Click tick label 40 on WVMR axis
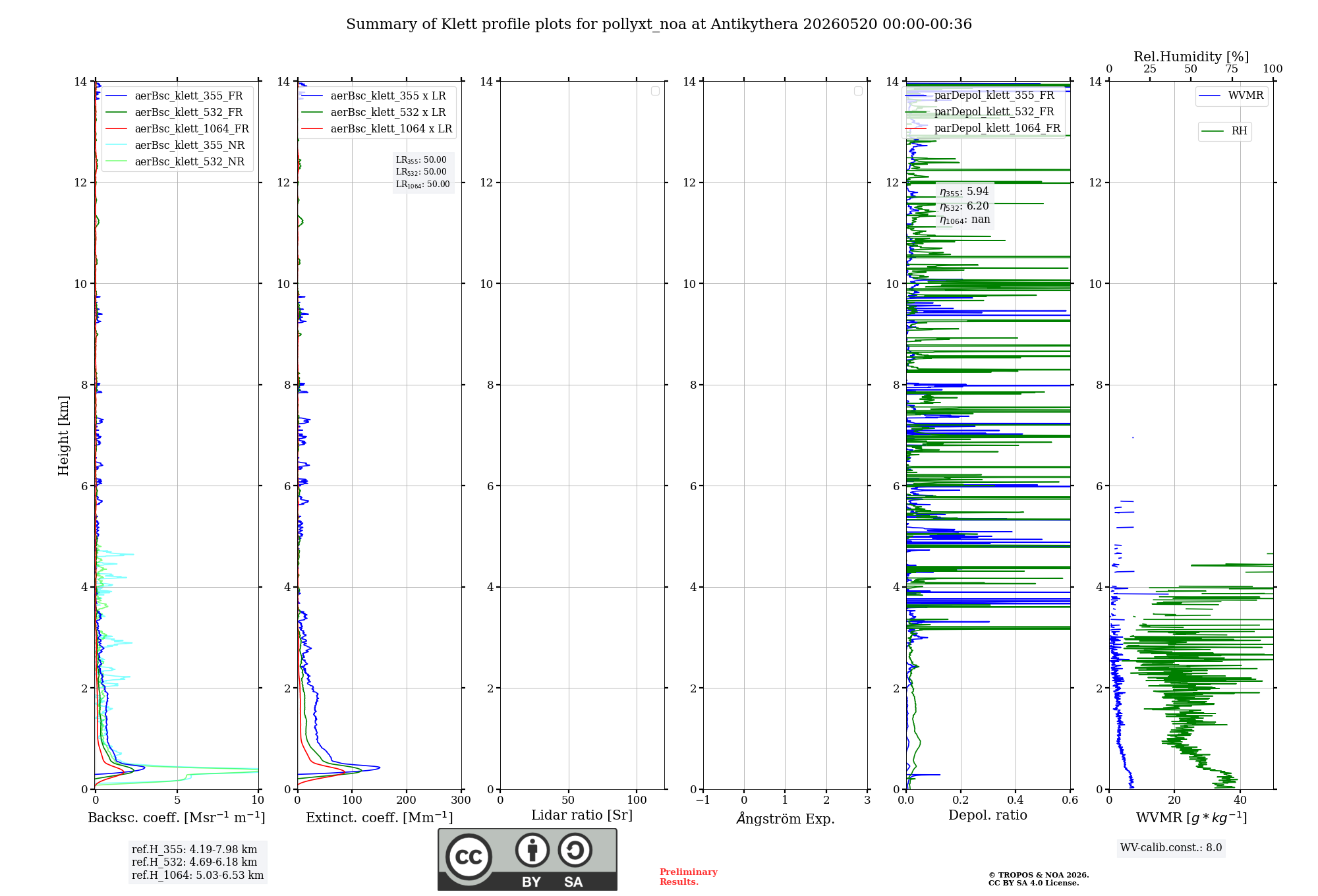 coord(1240,800)
